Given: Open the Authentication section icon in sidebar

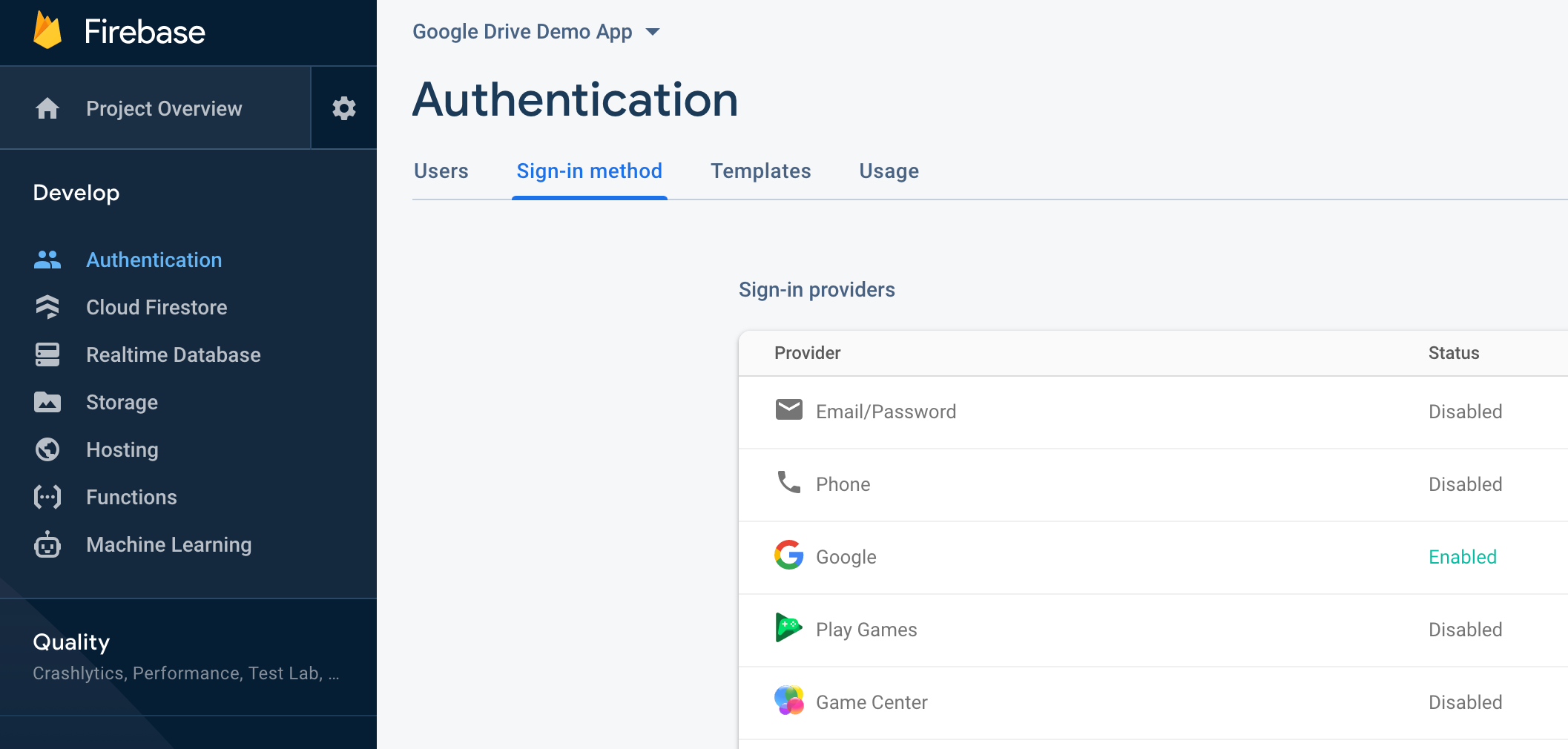Looking at the screenshot, I should 47,260.
